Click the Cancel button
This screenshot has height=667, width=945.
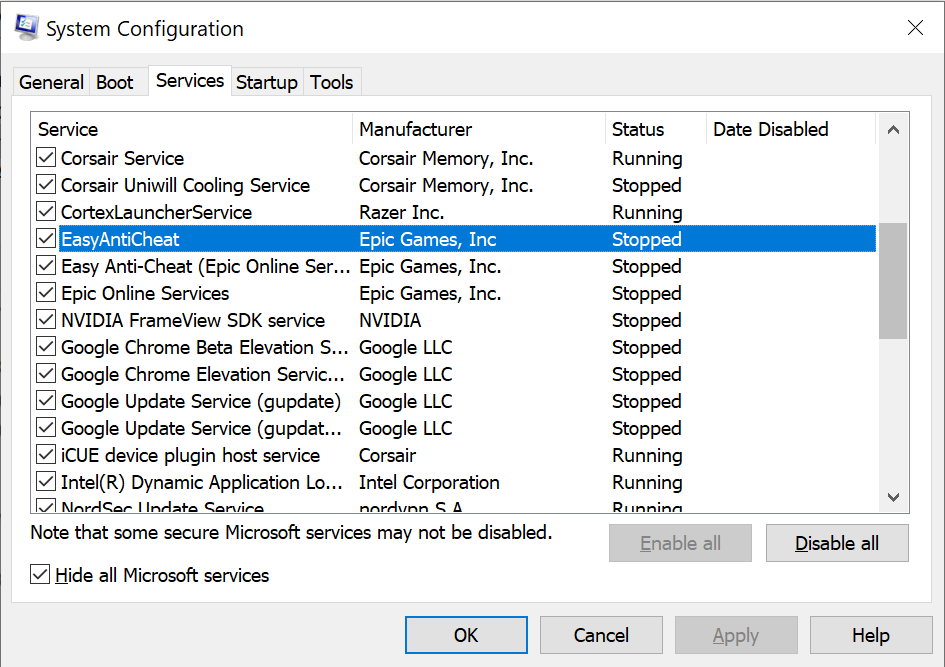point(601,635)
